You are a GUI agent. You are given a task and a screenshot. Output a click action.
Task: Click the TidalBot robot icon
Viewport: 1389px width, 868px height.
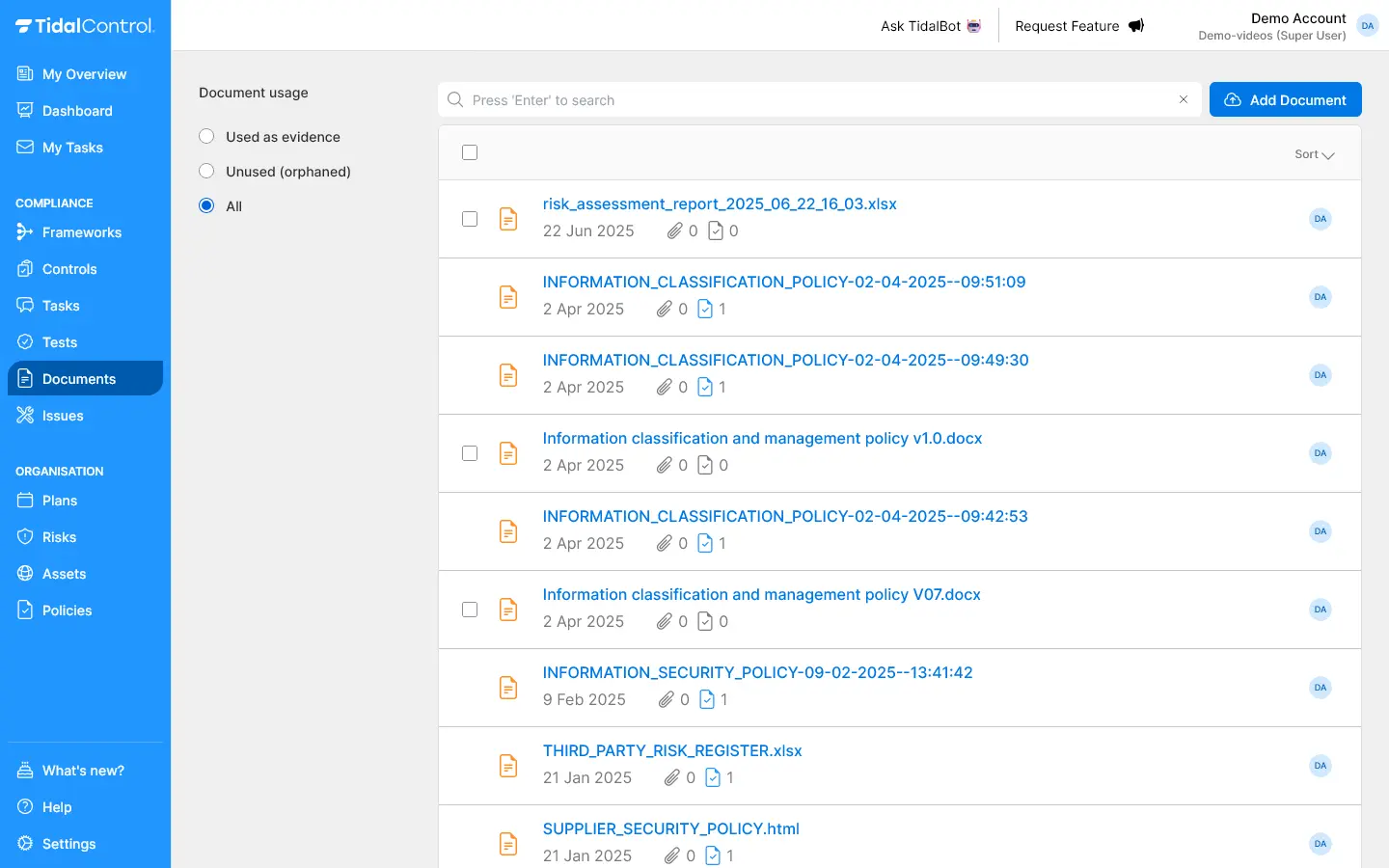point(974,26)
